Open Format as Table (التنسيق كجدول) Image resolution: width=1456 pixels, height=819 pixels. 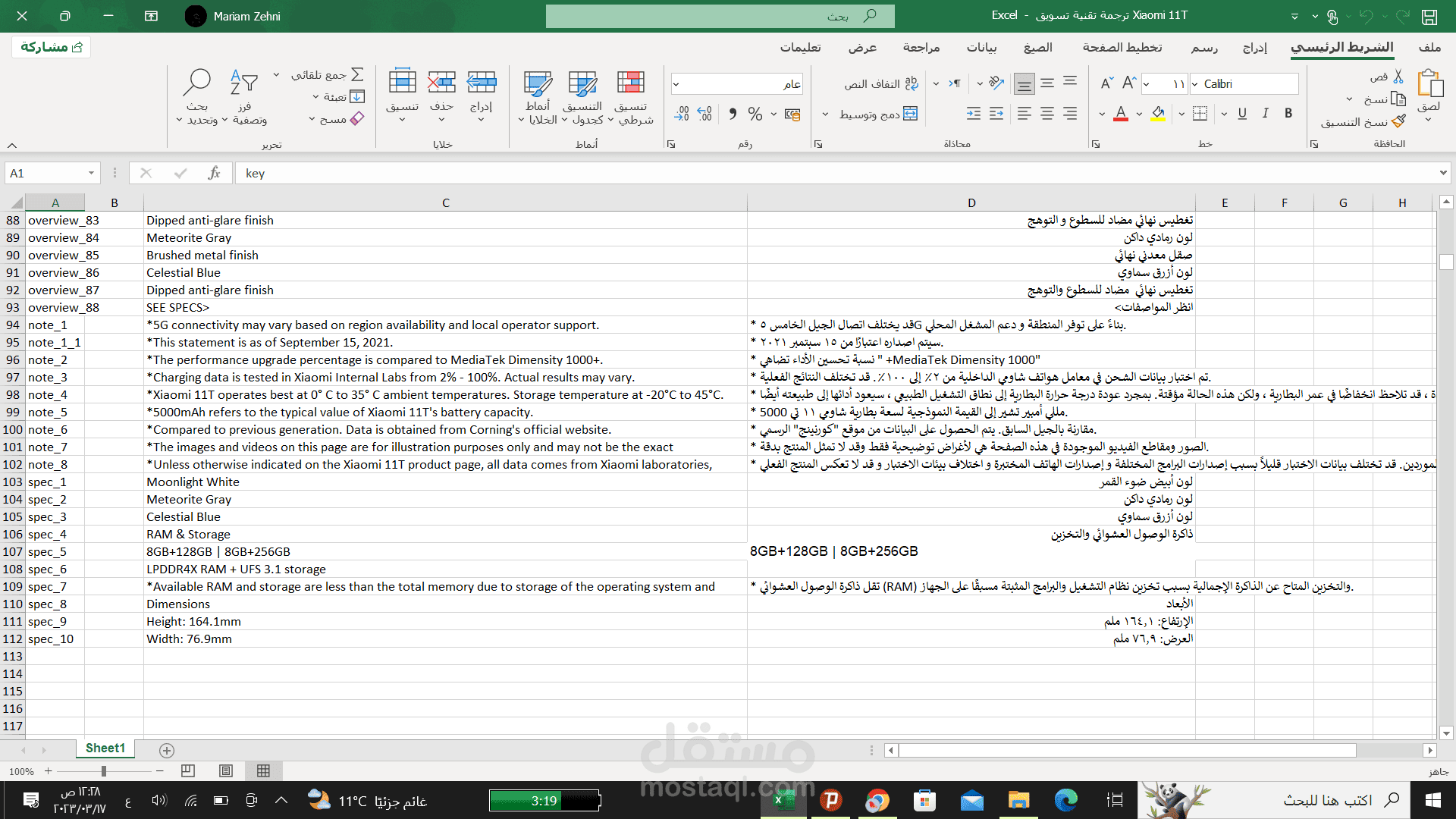[x=582, y=97]
